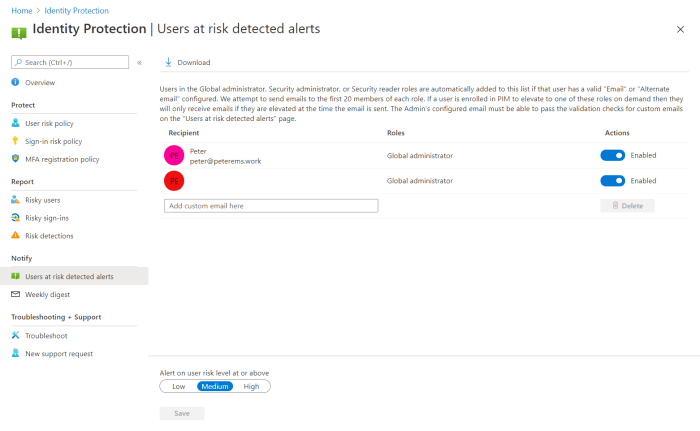Click the Troubleshoot wrench icon

tap(16, 336)
